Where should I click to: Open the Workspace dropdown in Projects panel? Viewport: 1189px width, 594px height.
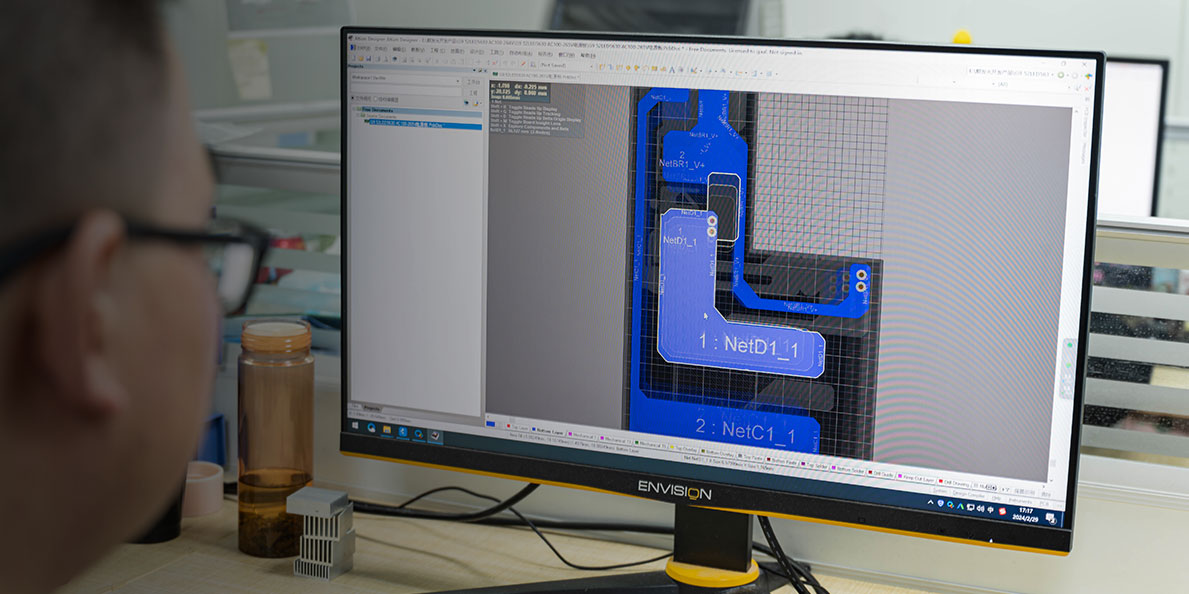404,78
